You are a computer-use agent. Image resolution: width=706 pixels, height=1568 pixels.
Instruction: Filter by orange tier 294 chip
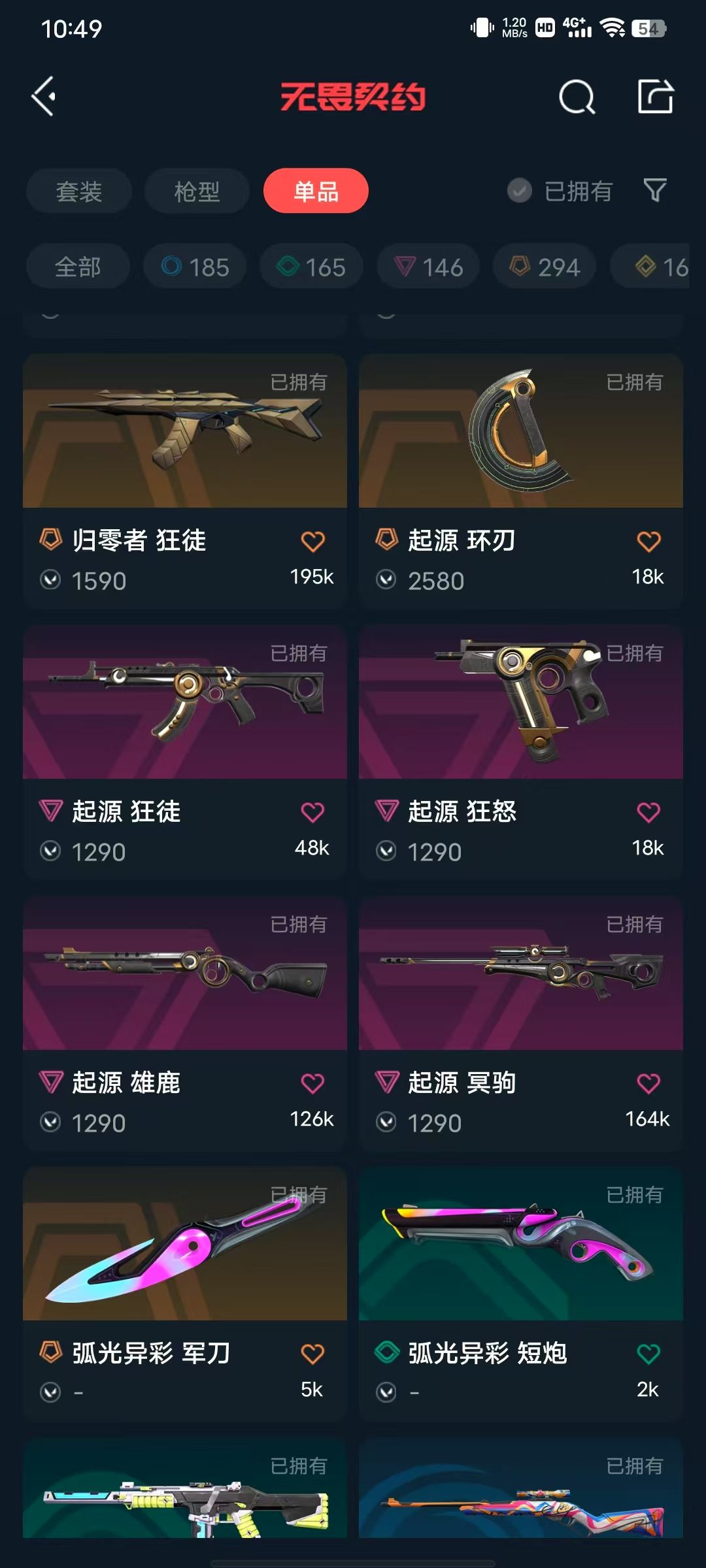click(545, 267)
